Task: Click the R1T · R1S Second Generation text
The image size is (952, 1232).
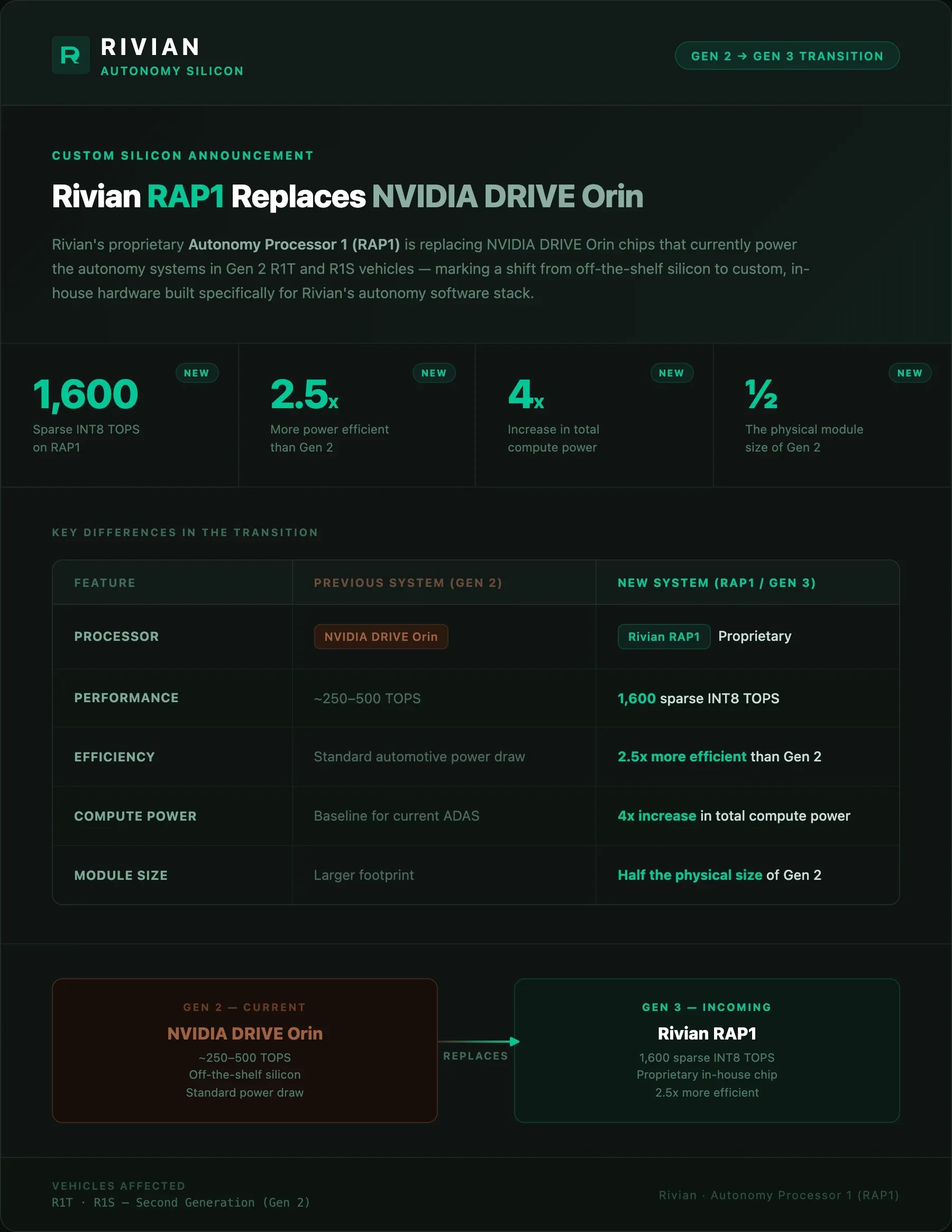Action: coord(181,1202)
